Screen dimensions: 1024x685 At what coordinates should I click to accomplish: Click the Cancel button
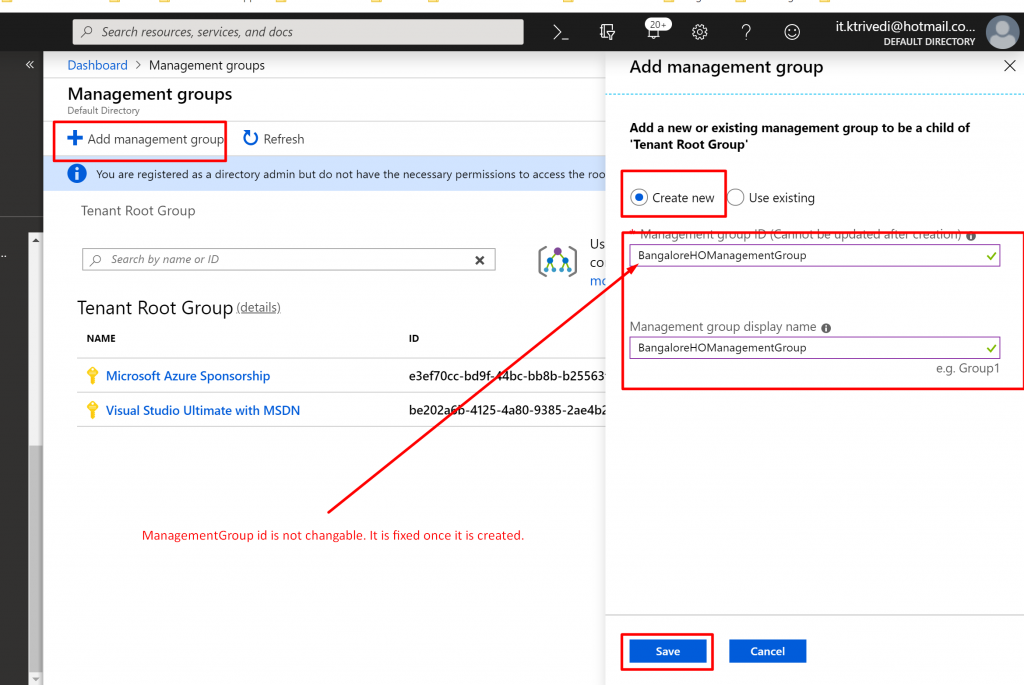pyautogui.click(x=767, y=651)
